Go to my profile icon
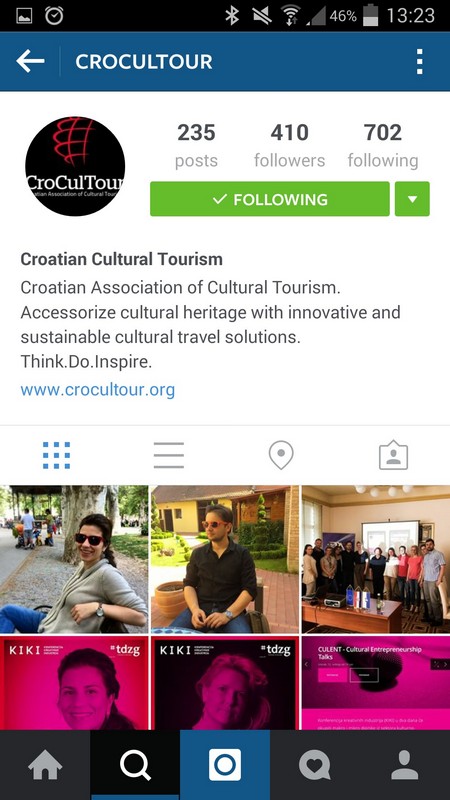Viewport: 450px width, 800px height. pos(405,765)
